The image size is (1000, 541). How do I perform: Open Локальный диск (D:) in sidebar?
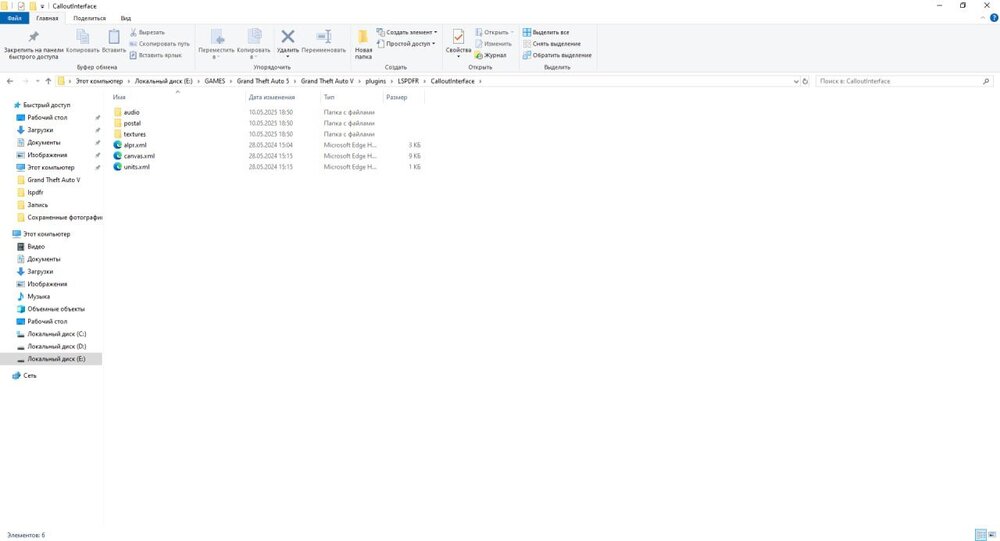pyautogui.click(x=56, y=346)
